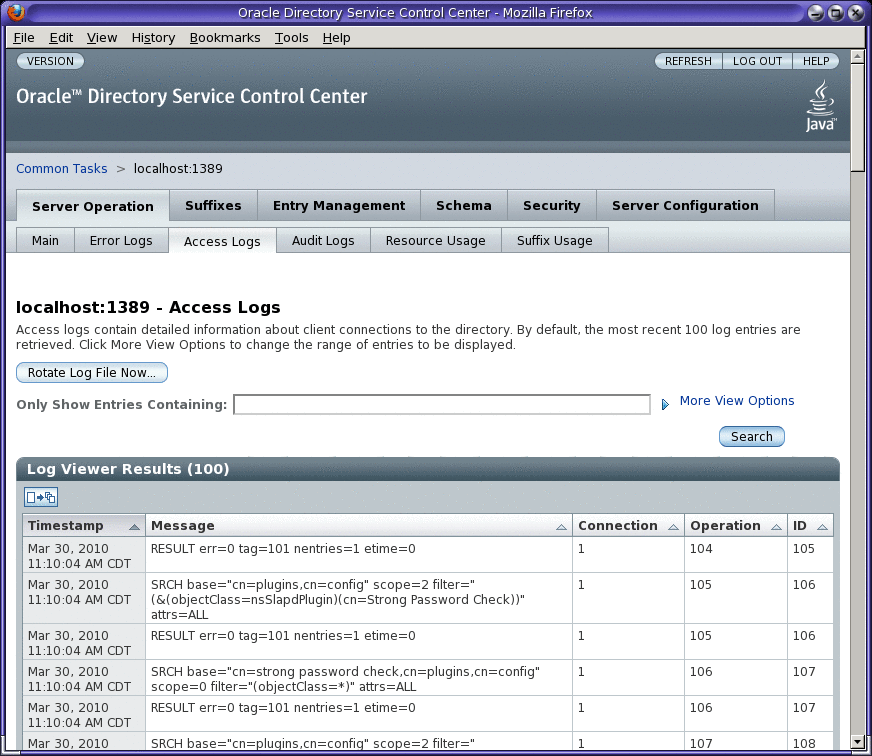
Task: Open the Tools menu
Action: point(291,37)
